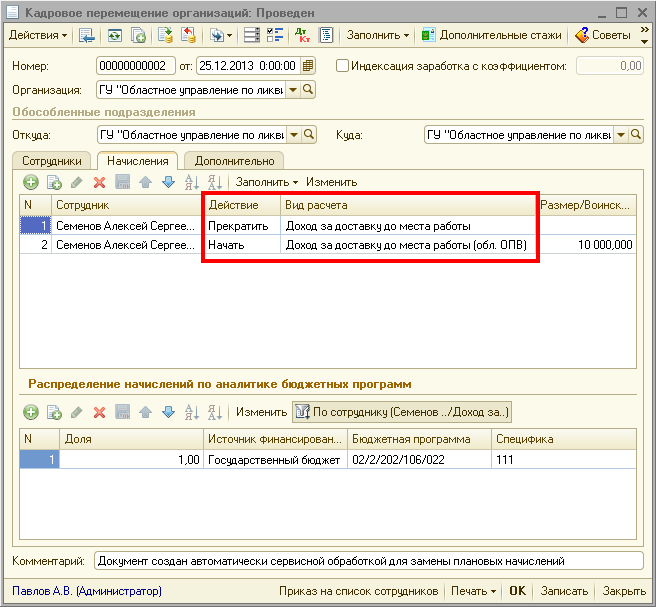Image resolution: width=656 pixels, height=607 pixels.
Task: Switch to the Дополнительно tab
Action: coord(234,160)
